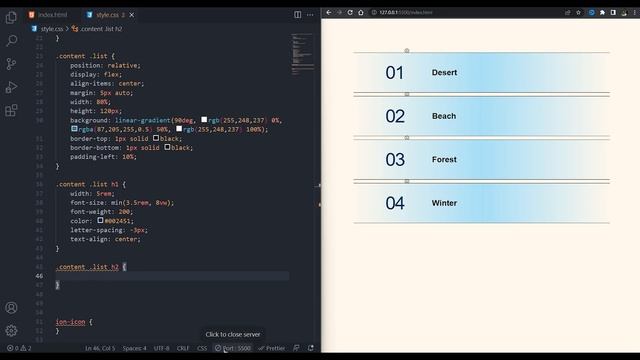Image resolution: width=640 pixels, height=360 pixels.
Task: Click the notifications bell in status bar
Action: [311, 348]
